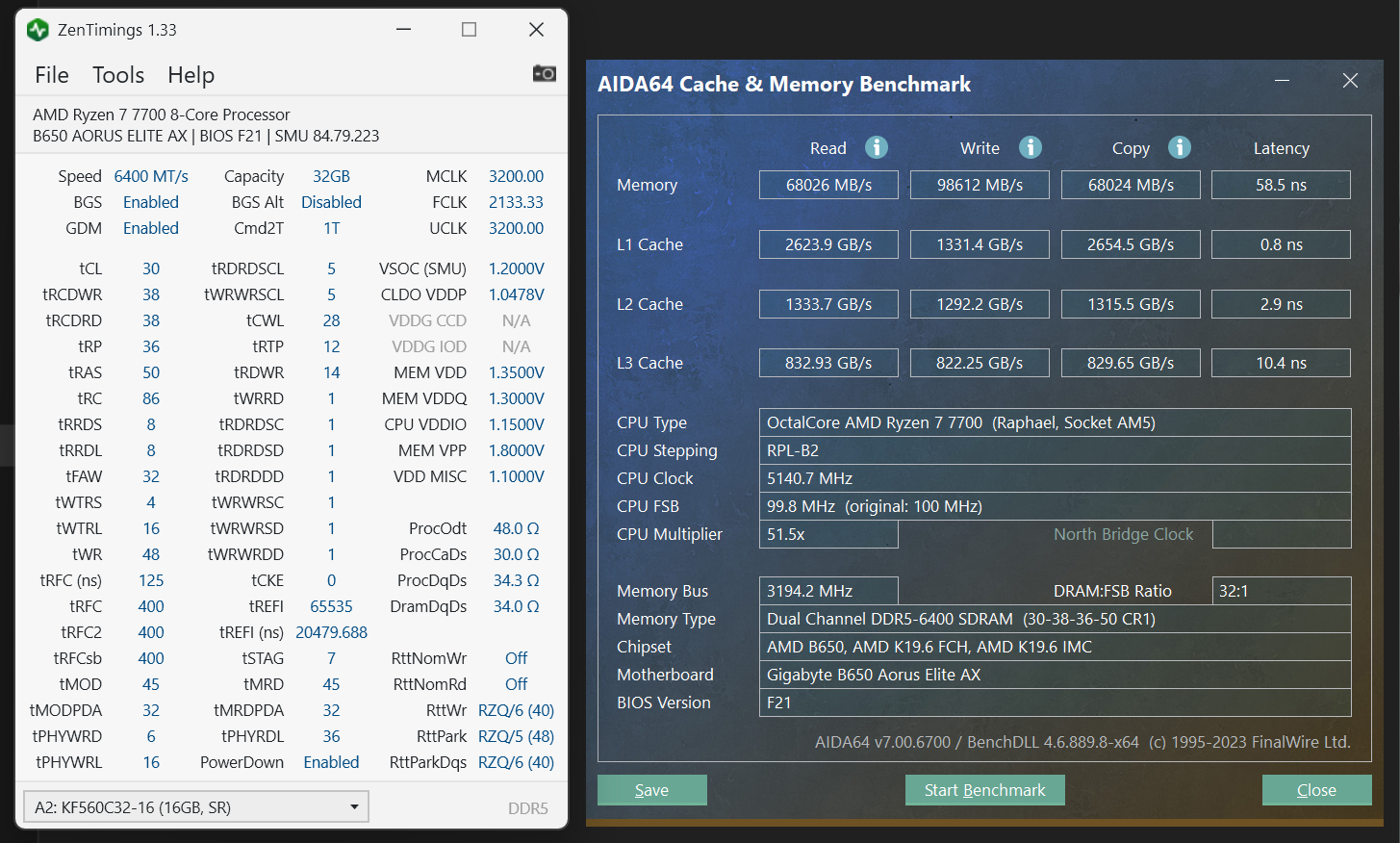
Task: Click the BIOS Version field F21
Action: pyautogui.click(x=1056, y=702)
